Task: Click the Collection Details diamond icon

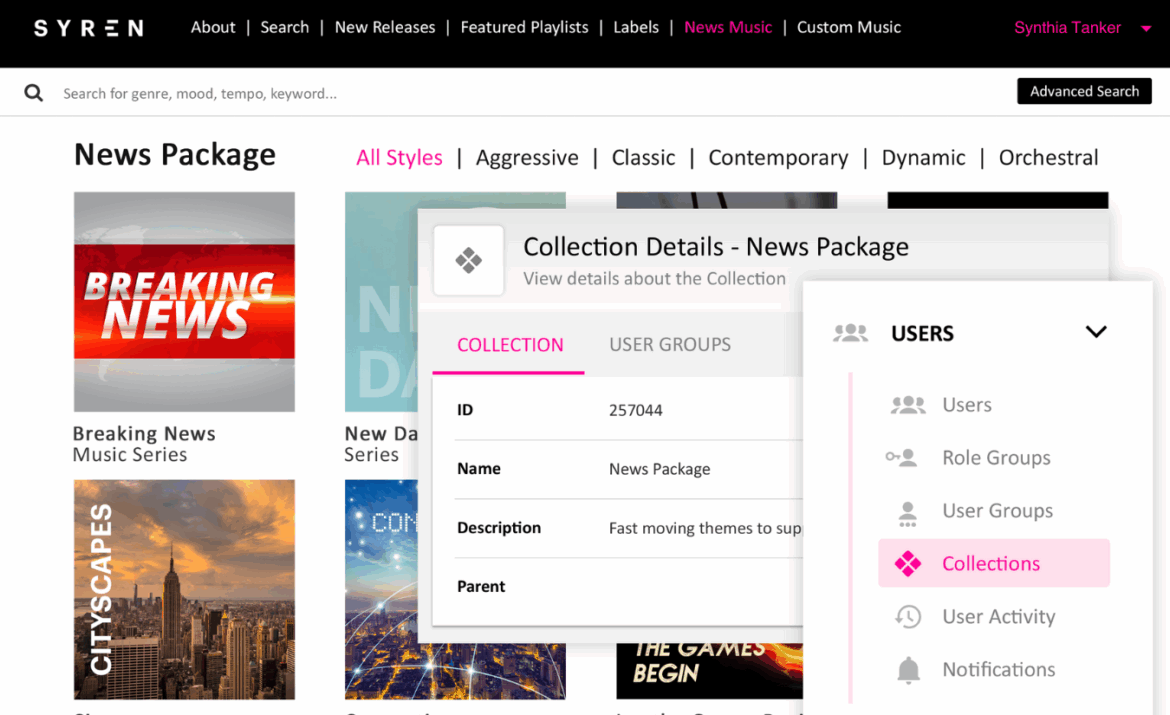Action: coord(468,260)
